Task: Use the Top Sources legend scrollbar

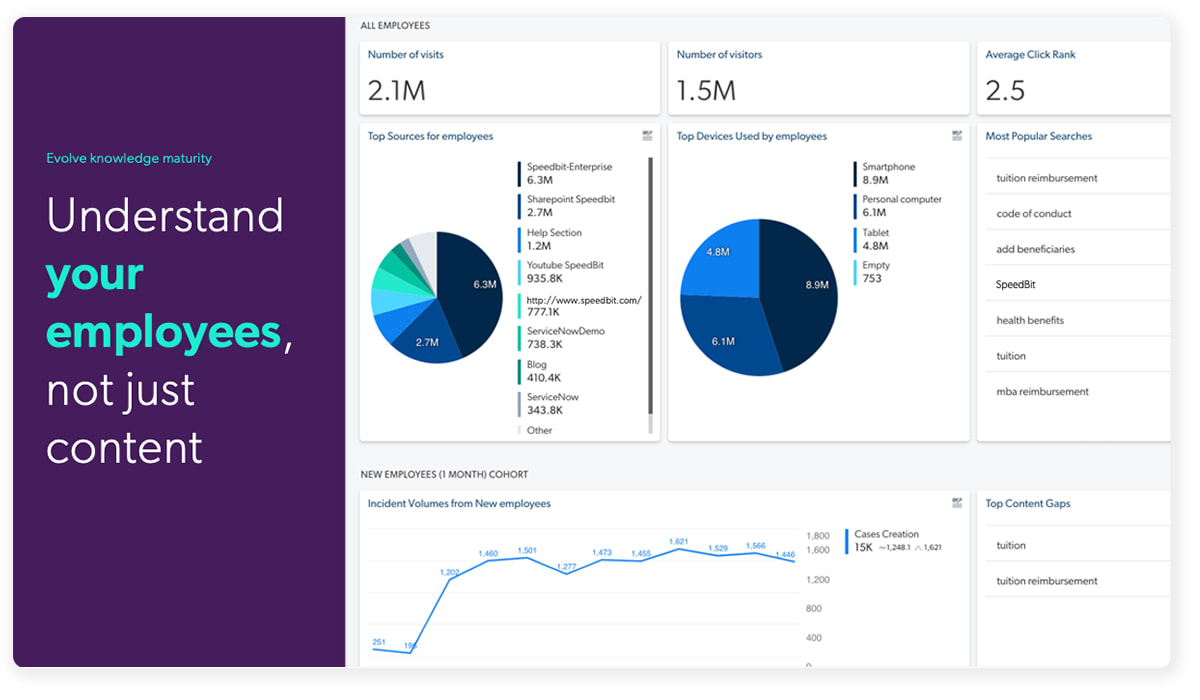Action: tap(651, 285)
